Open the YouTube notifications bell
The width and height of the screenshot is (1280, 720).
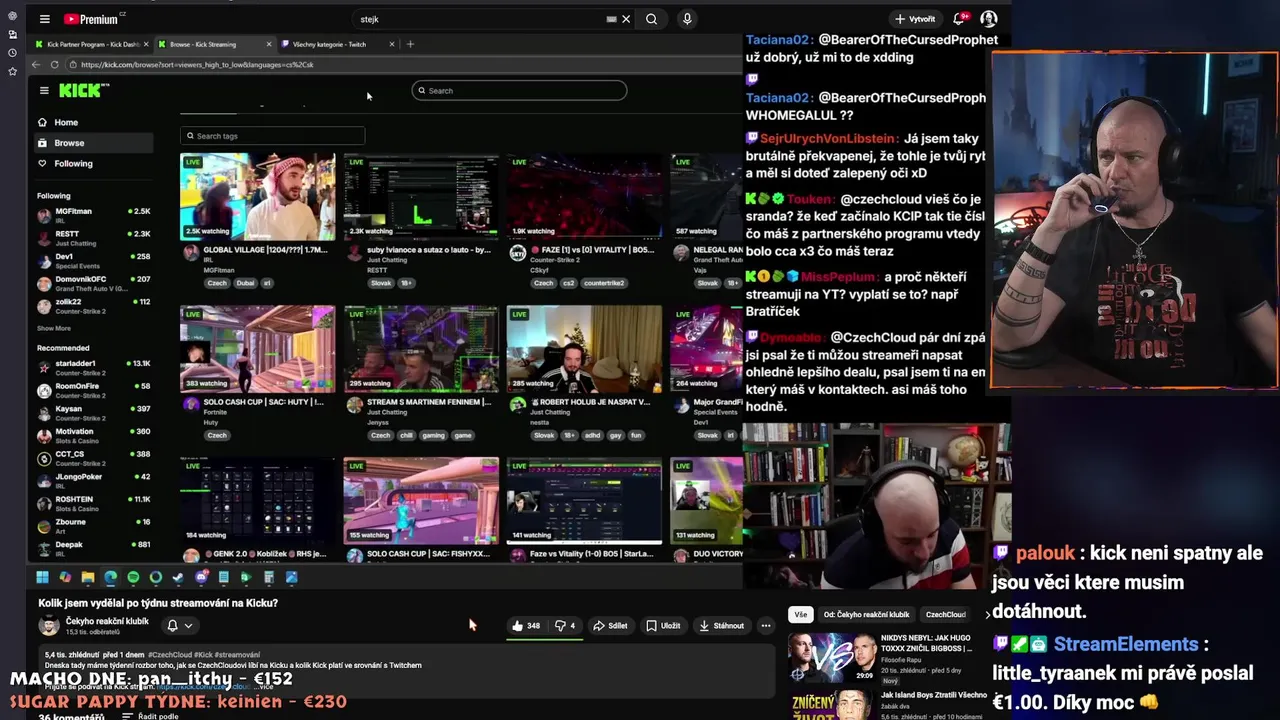(x=960, y=19)
